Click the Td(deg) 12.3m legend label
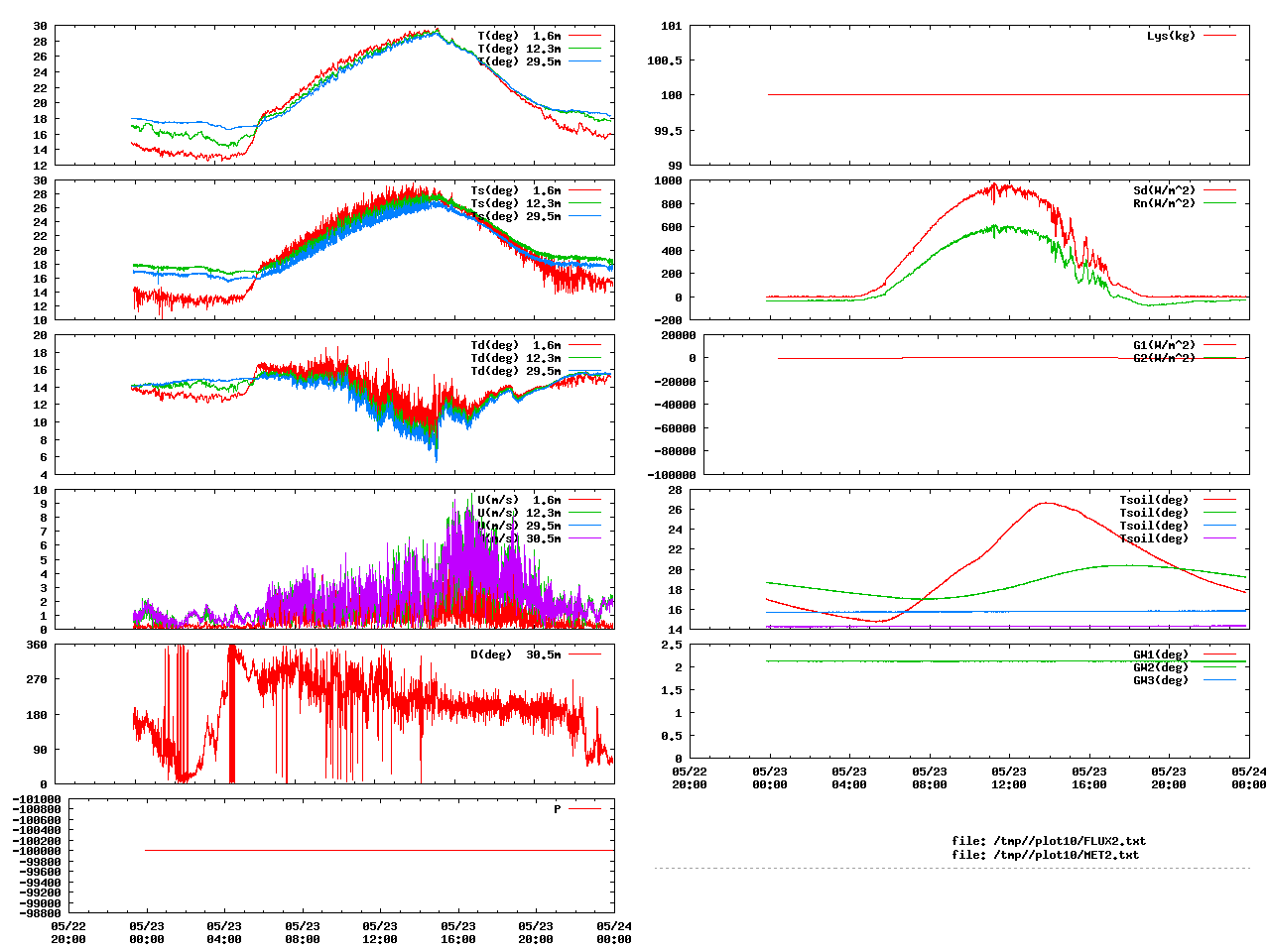The image size is (1270, 952). pyautogui.click(x=515, y=358)
